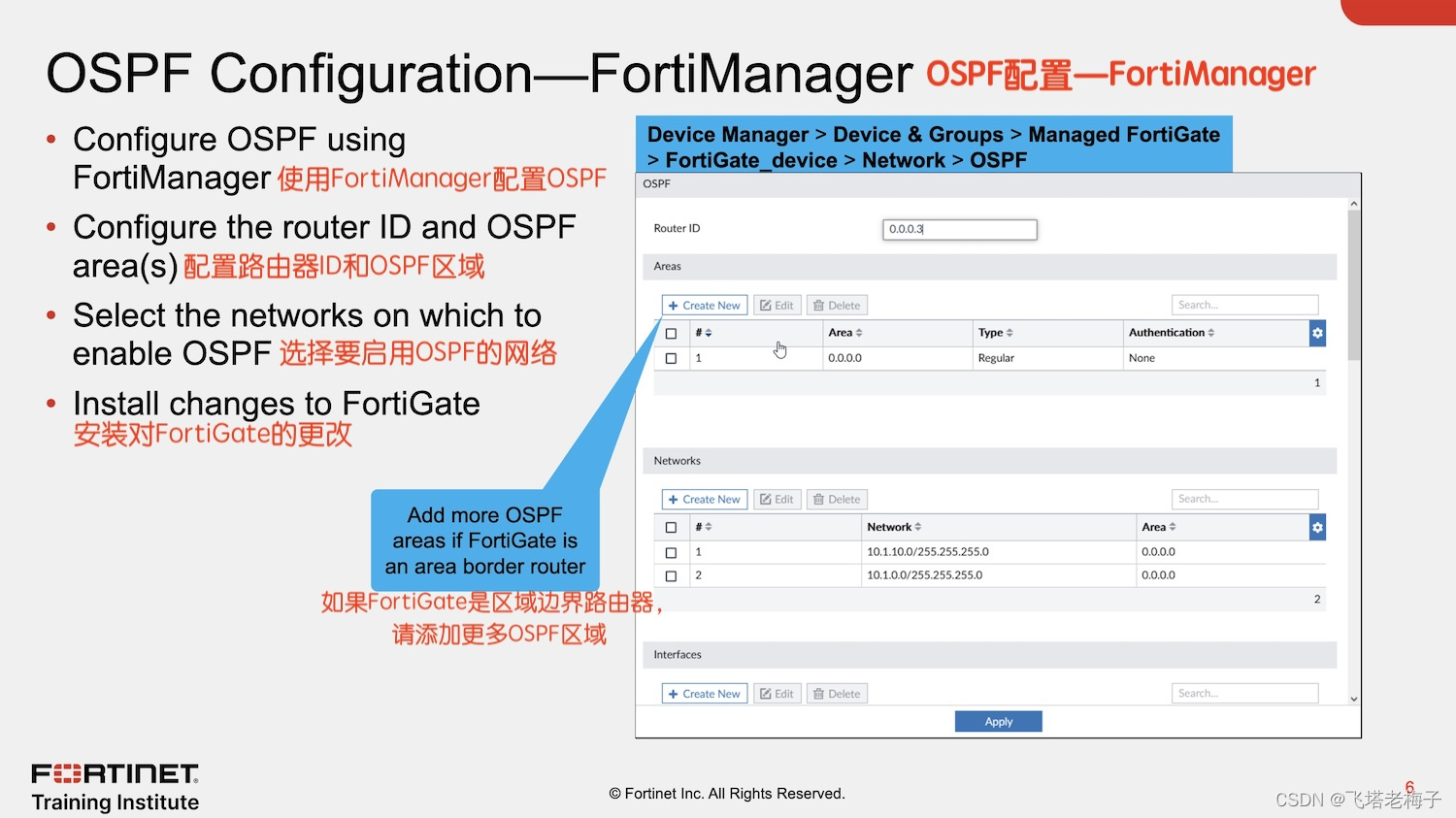Viewport: 1456px width, 818px height.
Task: Sort Areas table by # column
Action: [x=704, y=333]
